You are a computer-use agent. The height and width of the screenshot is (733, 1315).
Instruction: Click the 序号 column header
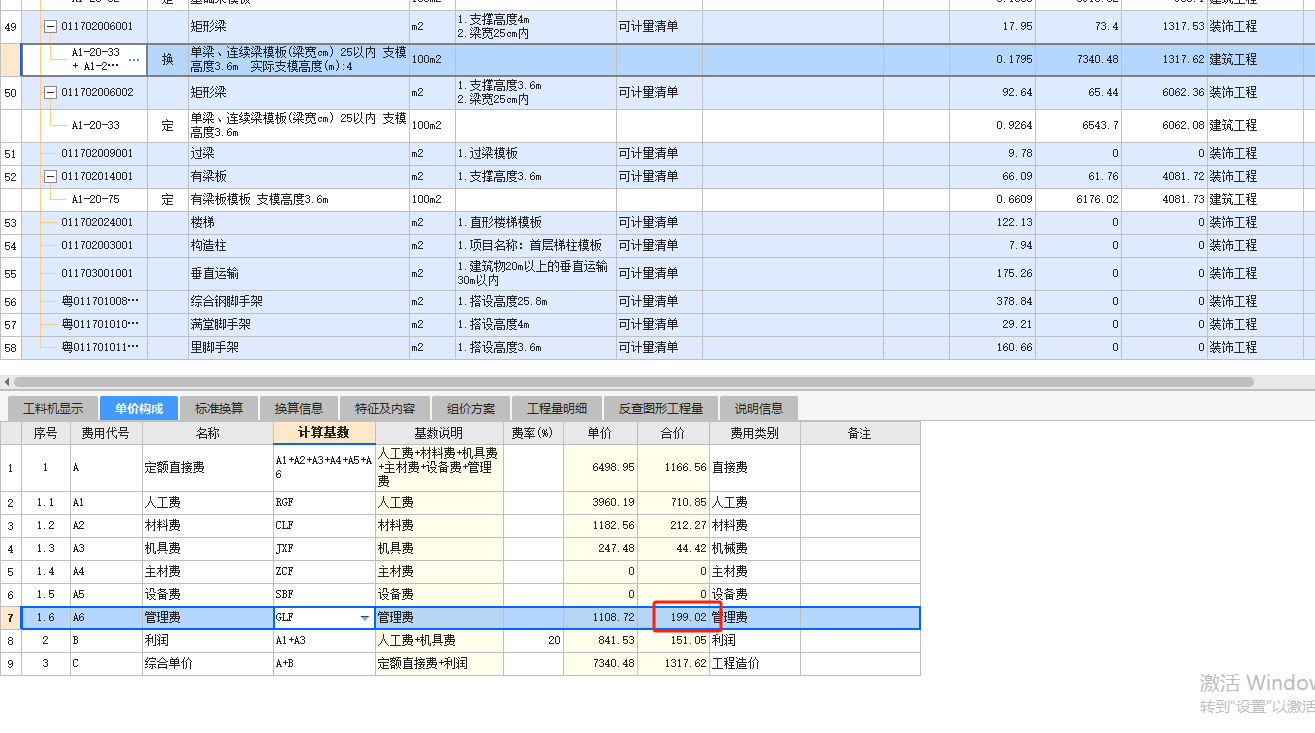pos(46,433)
